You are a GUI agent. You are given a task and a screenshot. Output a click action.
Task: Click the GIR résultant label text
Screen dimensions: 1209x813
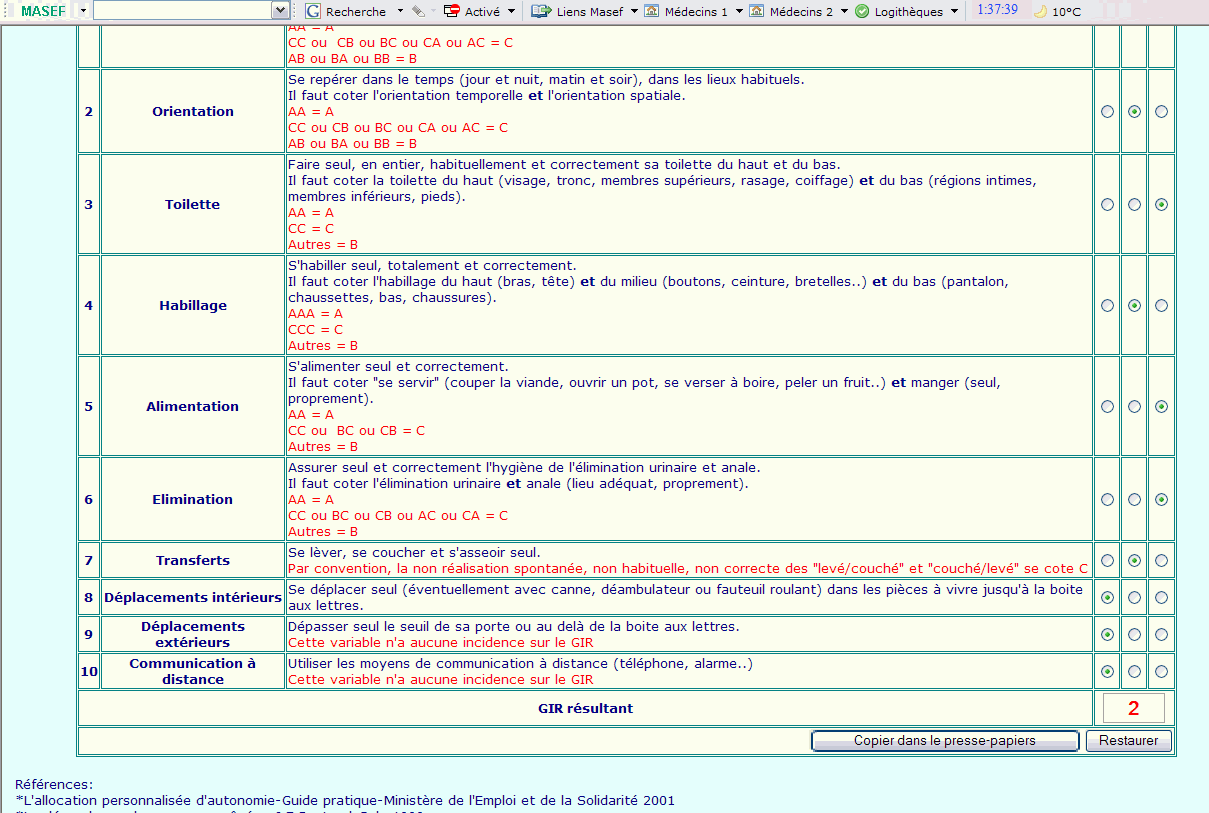[x=585, y=708]
